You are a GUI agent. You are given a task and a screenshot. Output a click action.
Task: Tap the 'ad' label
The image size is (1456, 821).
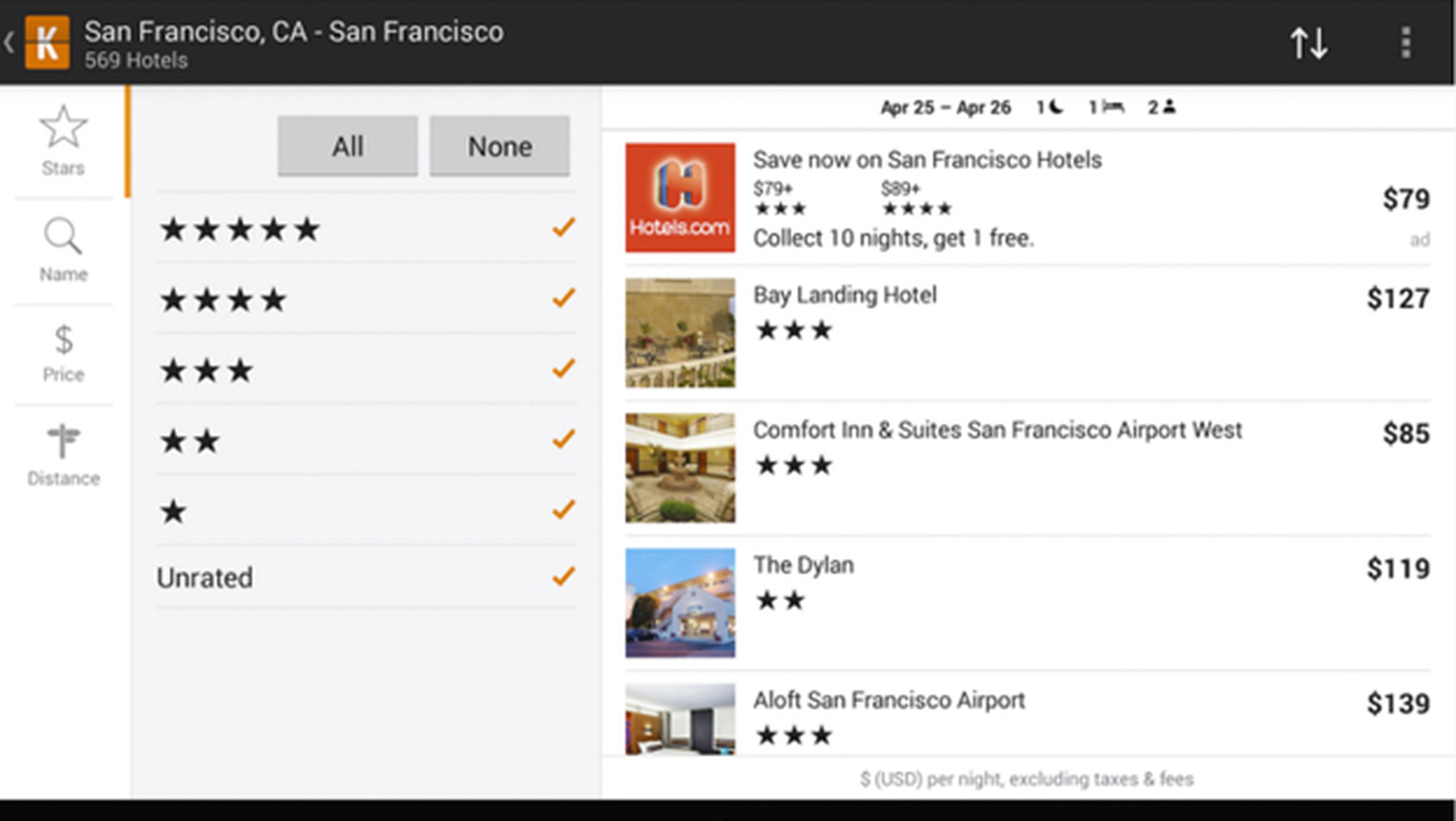(1420, 240)
